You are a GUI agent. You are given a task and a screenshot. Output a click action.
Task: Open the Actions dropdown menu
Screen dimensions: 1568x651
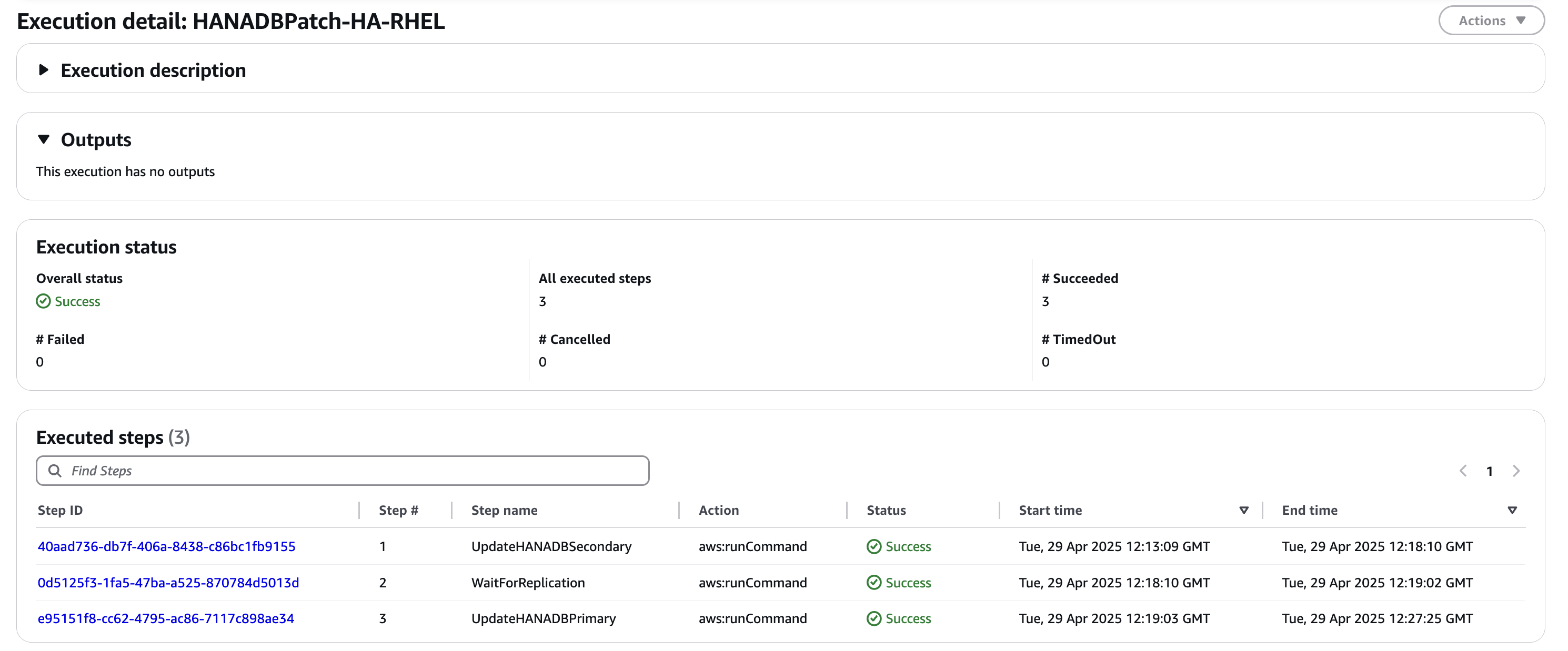click(1491, 21)
